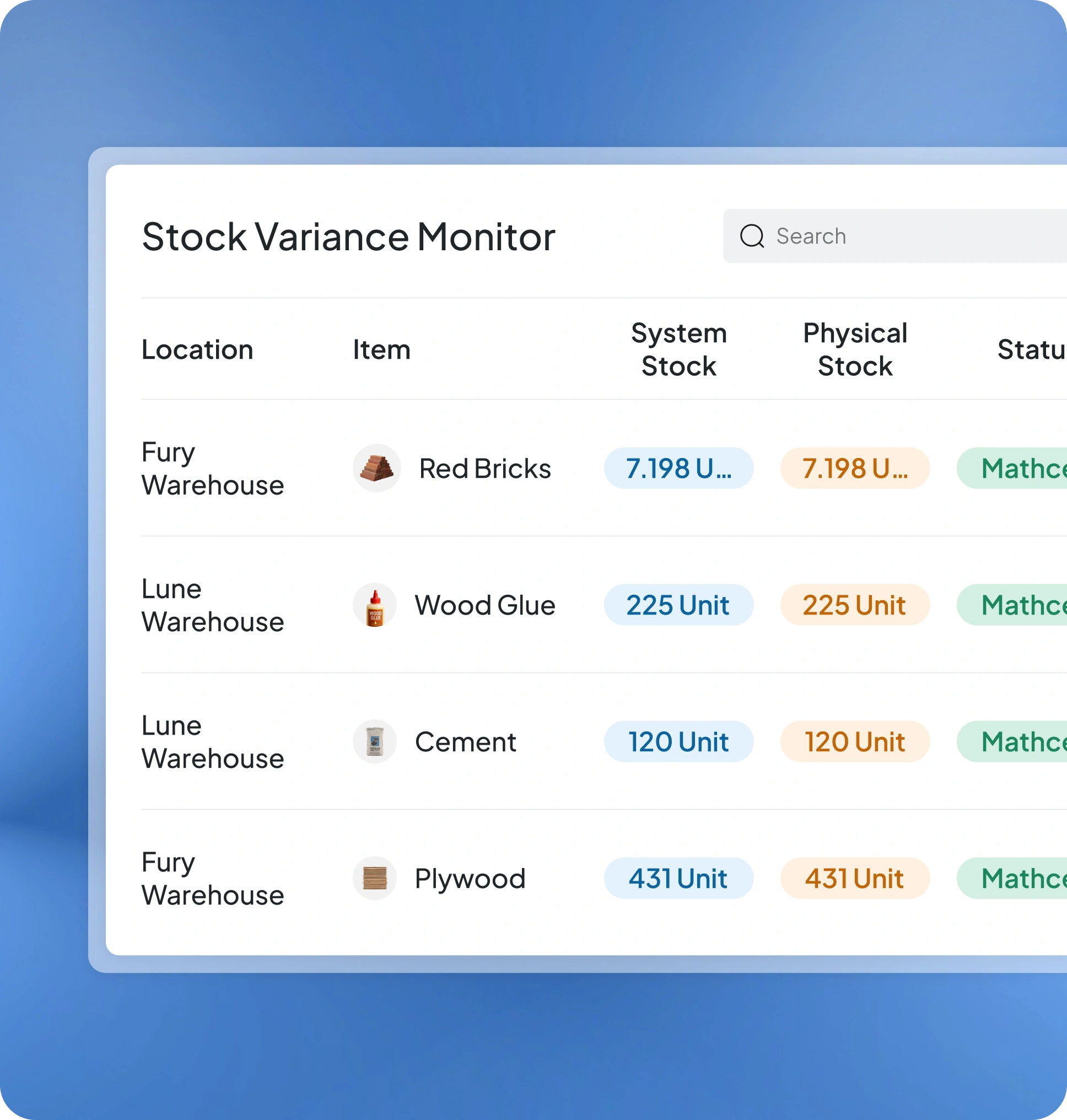Click the green status badge for Red Bricks

click(1012, 468)
